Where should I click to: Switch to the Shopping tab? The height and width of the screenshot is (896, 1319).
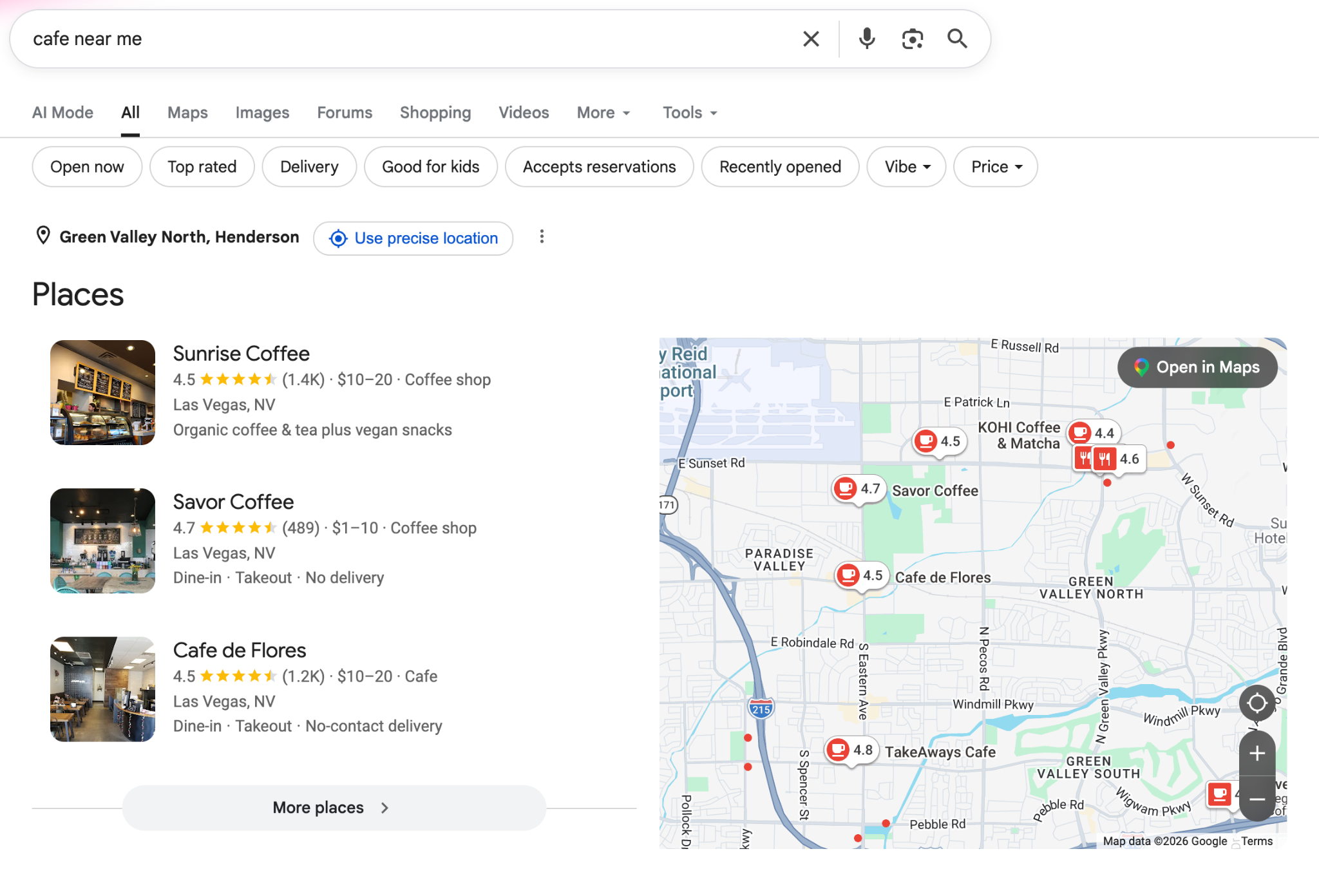coord(435,113)
